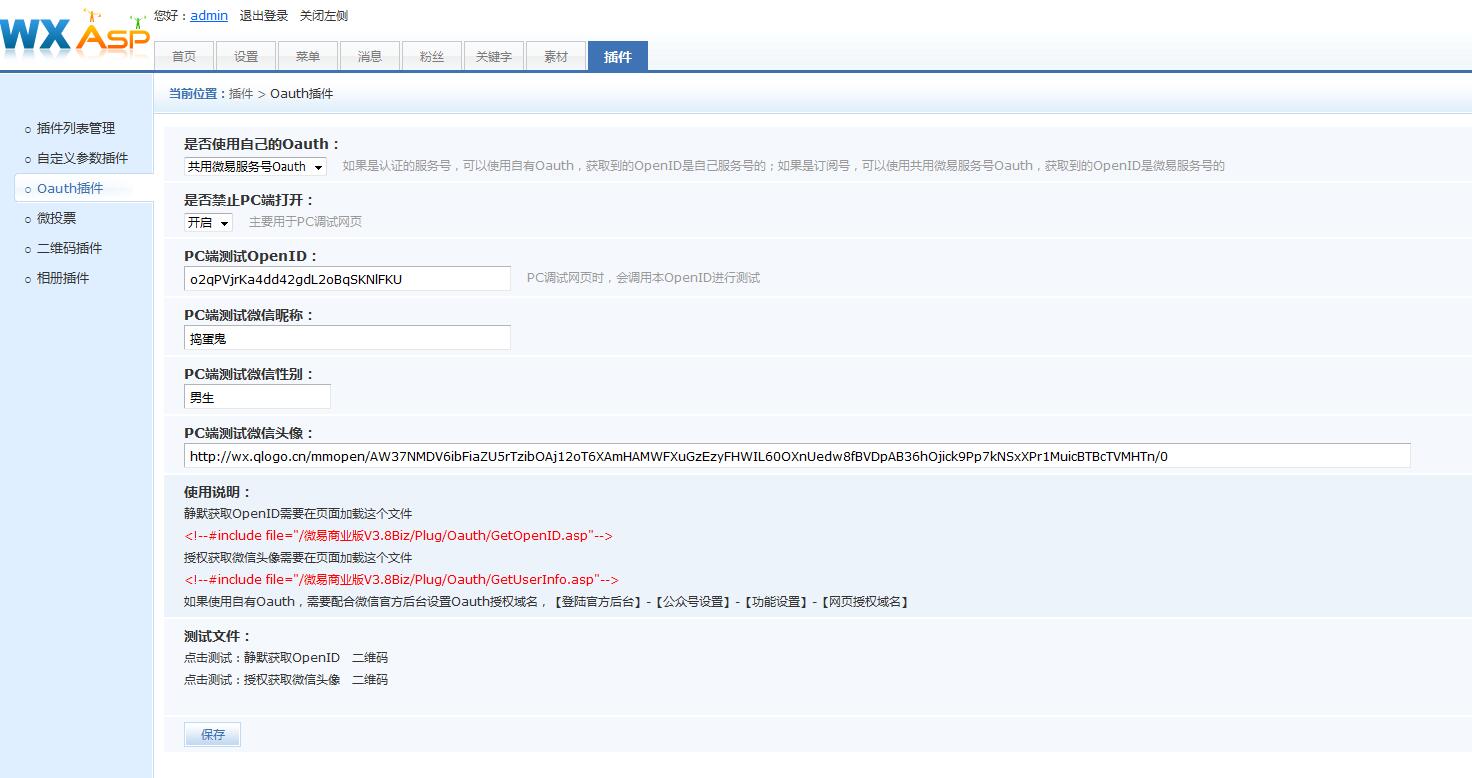1472x778 pixels.
Task: Select the 插件 tab
Action: click(x=618, y=56)
